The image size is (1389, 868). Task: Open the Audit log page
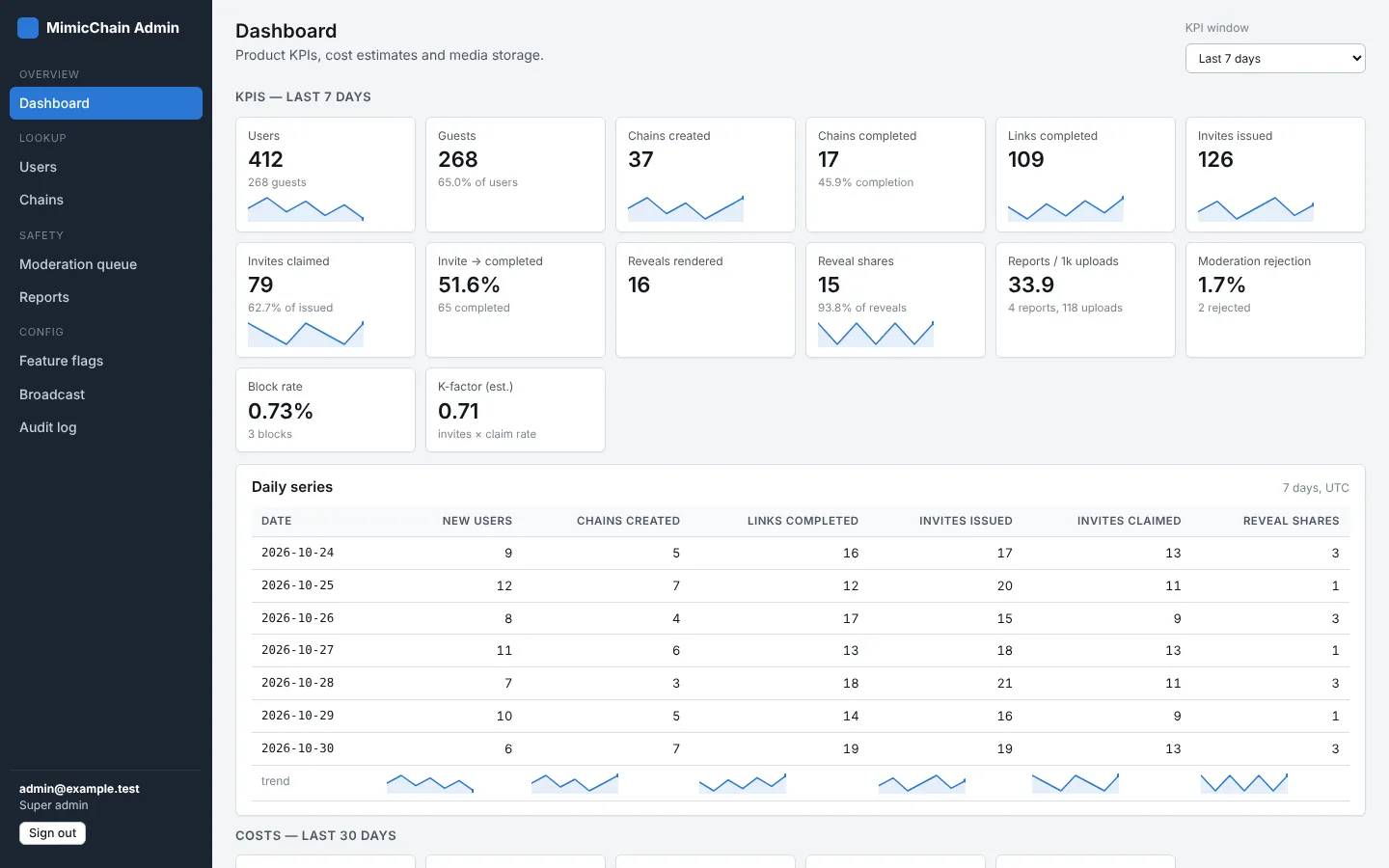click(x=106, y=427)
